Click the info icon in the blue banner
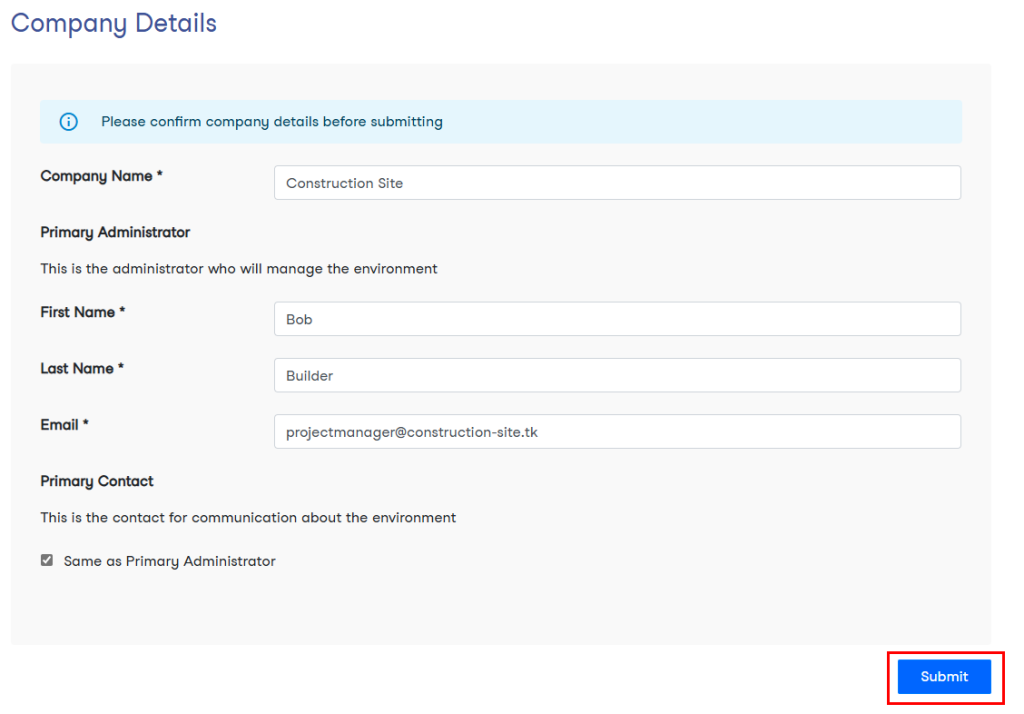 (x=69, y=122)
